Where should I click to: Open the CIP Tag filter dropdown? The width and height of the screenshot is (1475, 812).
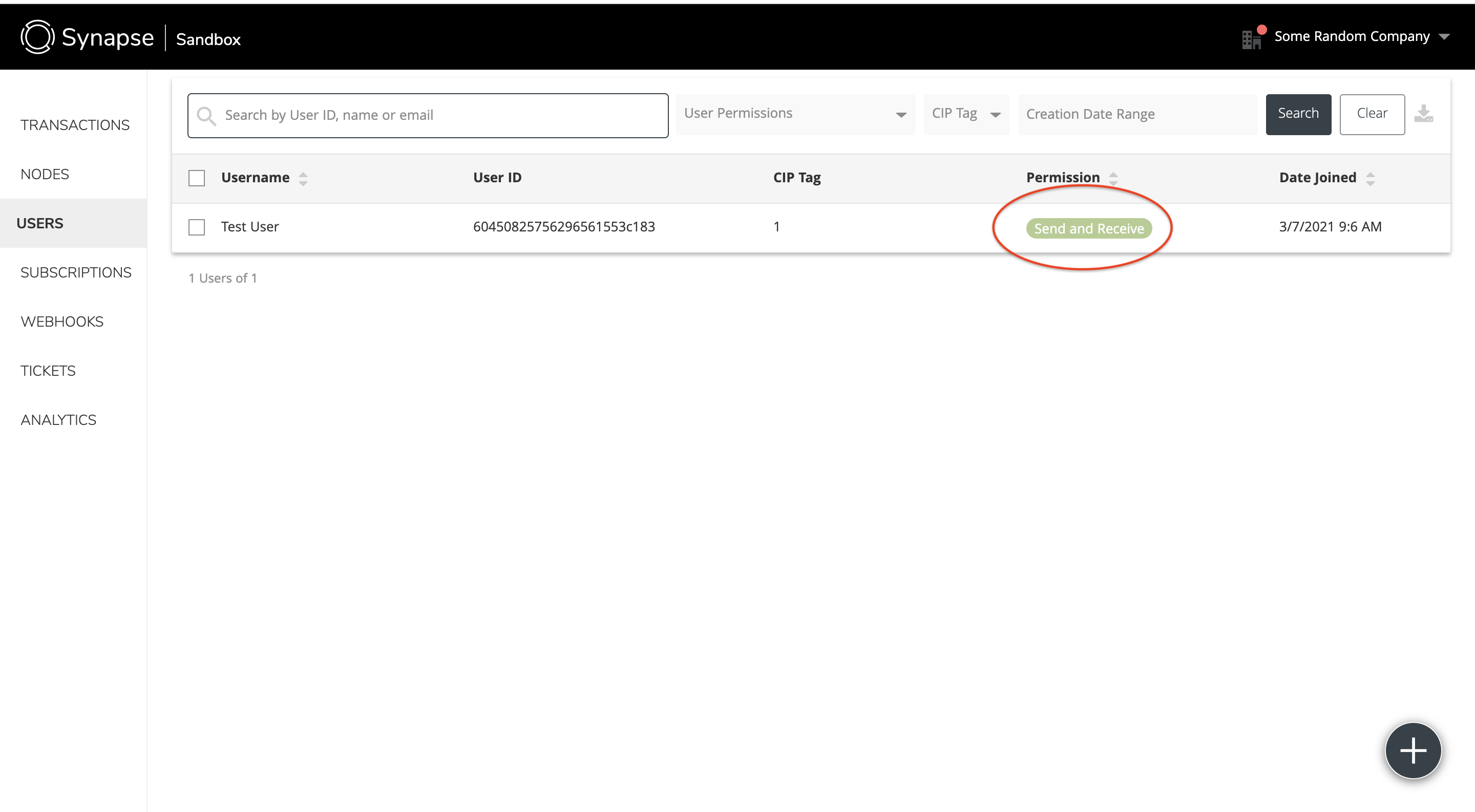966,114
